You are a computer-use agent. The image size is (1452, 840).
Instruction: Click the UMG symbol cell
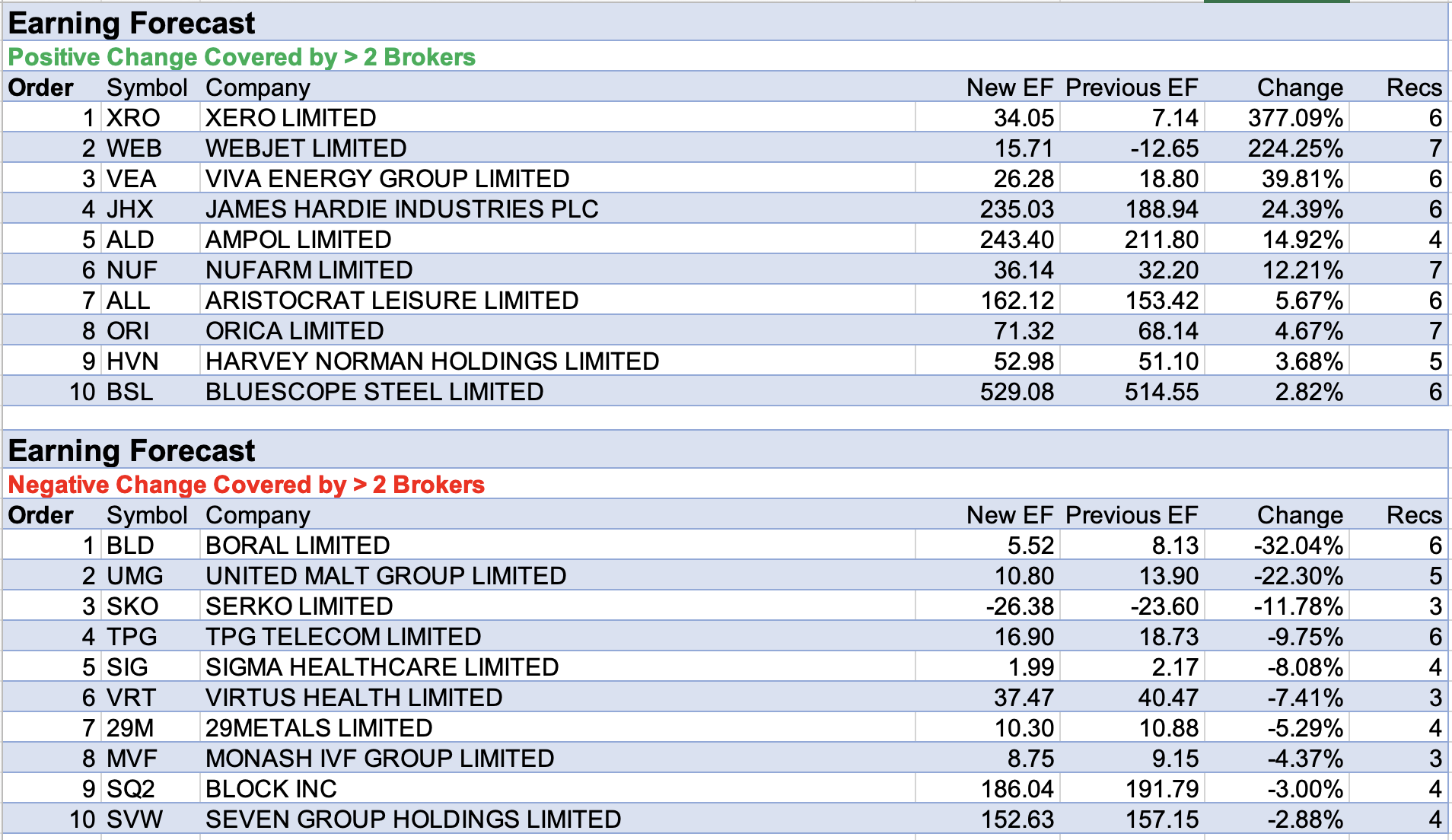point(135,576)
